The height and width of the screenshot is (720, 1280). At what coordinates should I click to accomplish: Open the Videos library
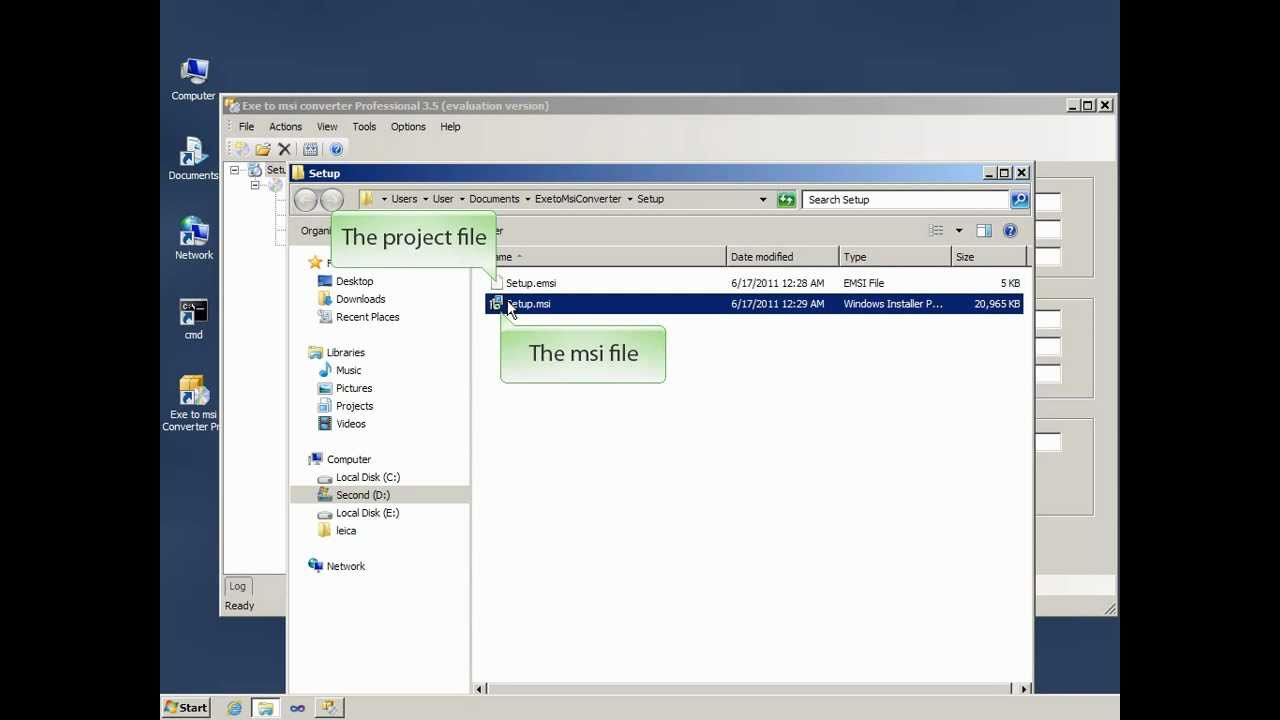tap(351, 424)
